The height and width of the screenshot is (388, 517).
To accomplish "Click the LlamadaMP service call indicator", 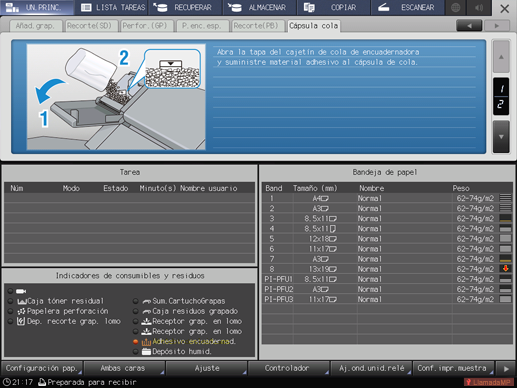I will [x=488, y=382].
